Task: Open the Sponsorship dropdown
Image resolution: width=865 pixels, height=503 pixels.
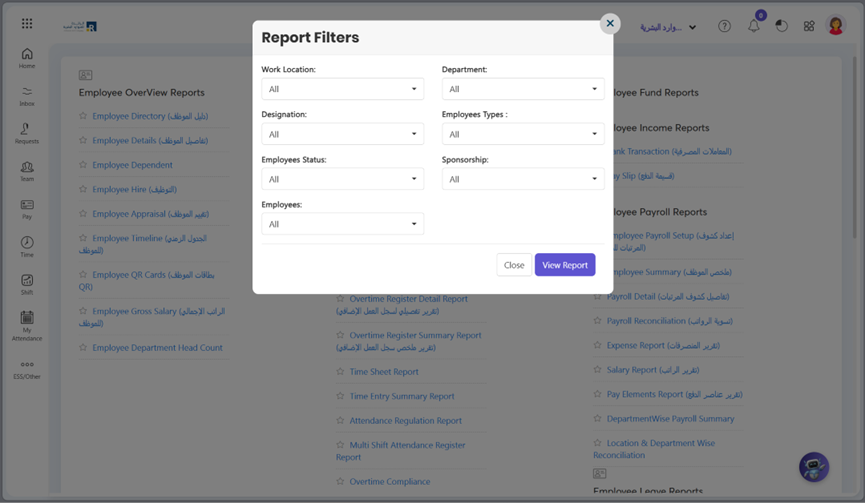Action: point(523,179)
